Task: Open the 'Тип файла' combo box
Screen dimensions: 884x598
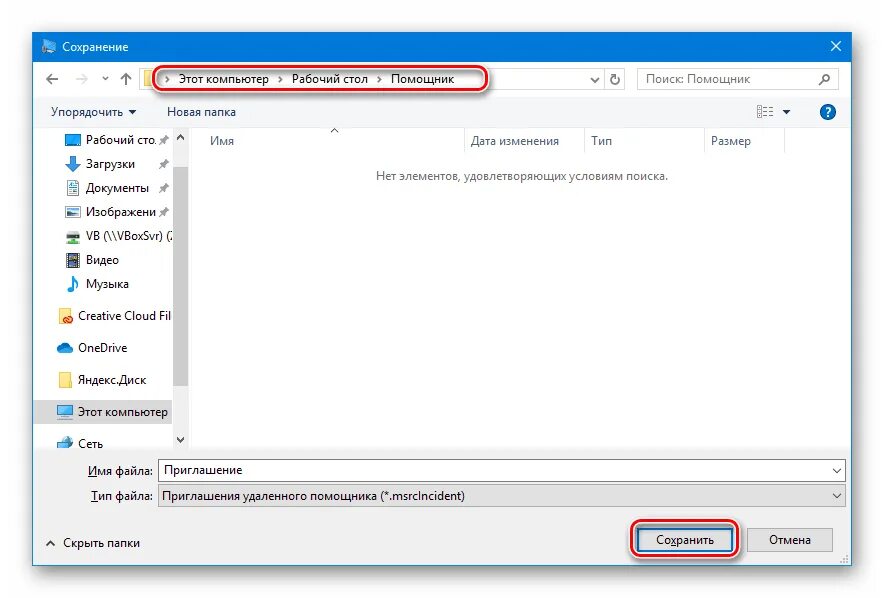Action: point(501,496)
